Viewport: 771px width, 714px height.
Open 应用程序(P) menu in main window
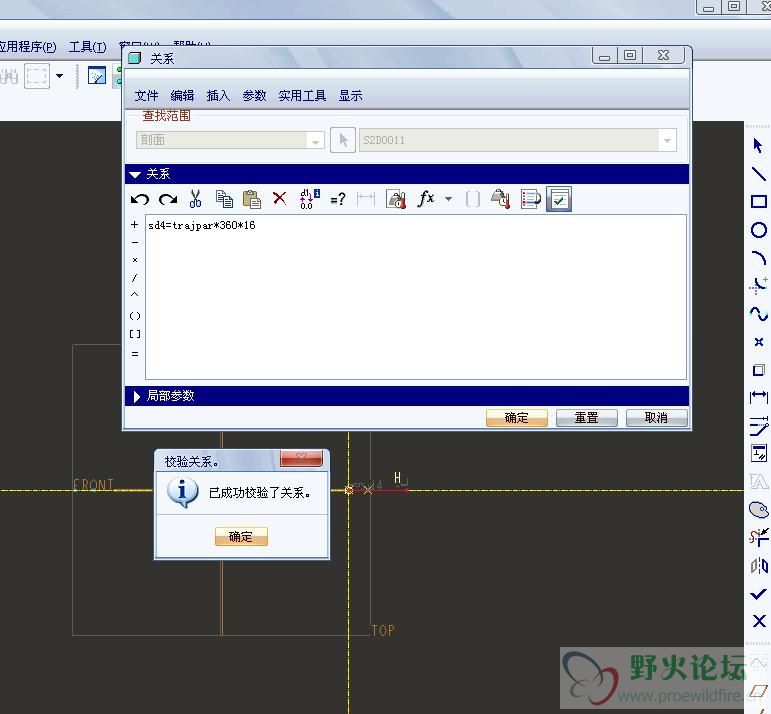coord(27,47)
